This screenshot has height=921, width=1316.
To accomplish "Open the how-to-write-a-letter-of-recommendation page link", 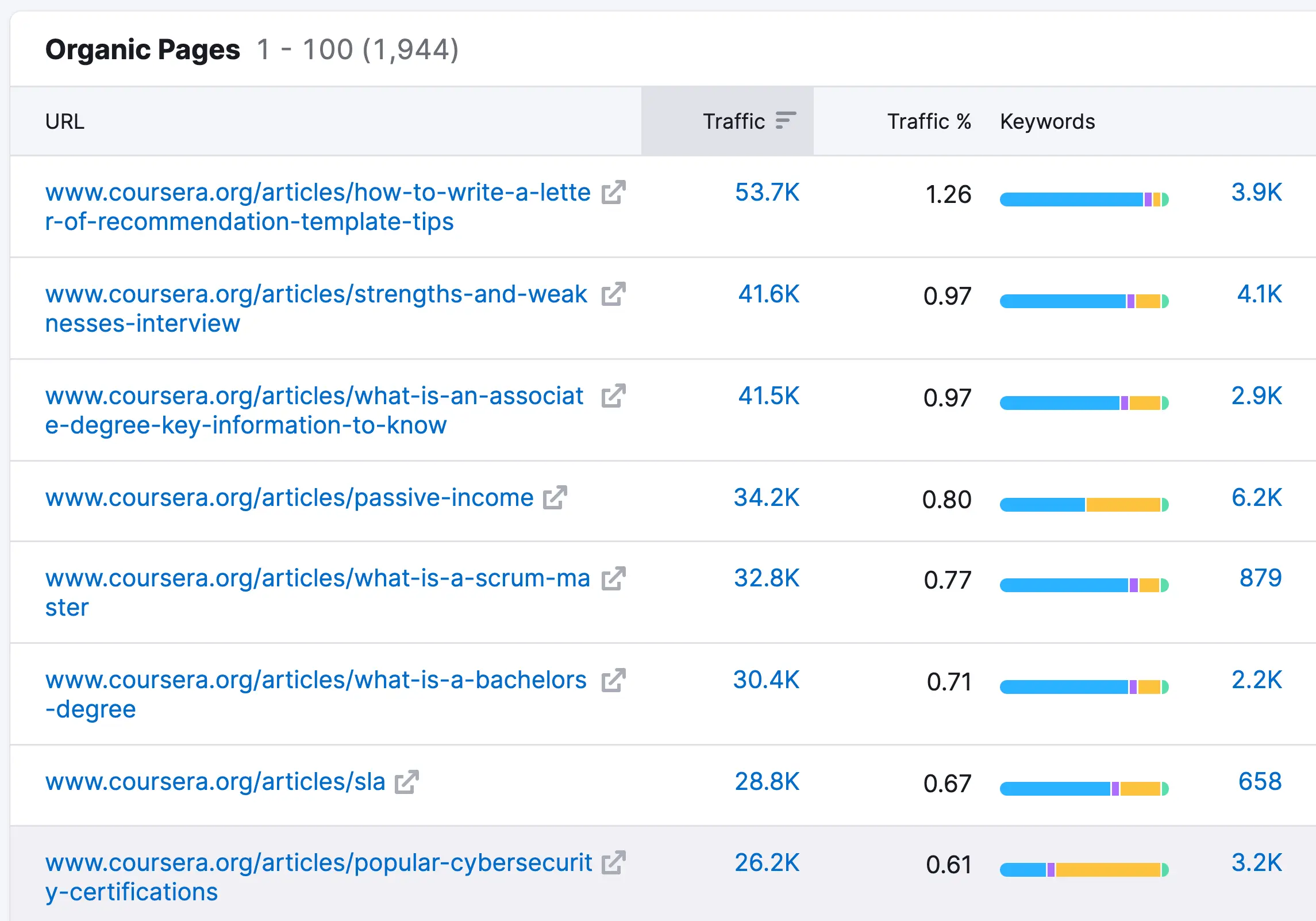I will tap(318, 207).
